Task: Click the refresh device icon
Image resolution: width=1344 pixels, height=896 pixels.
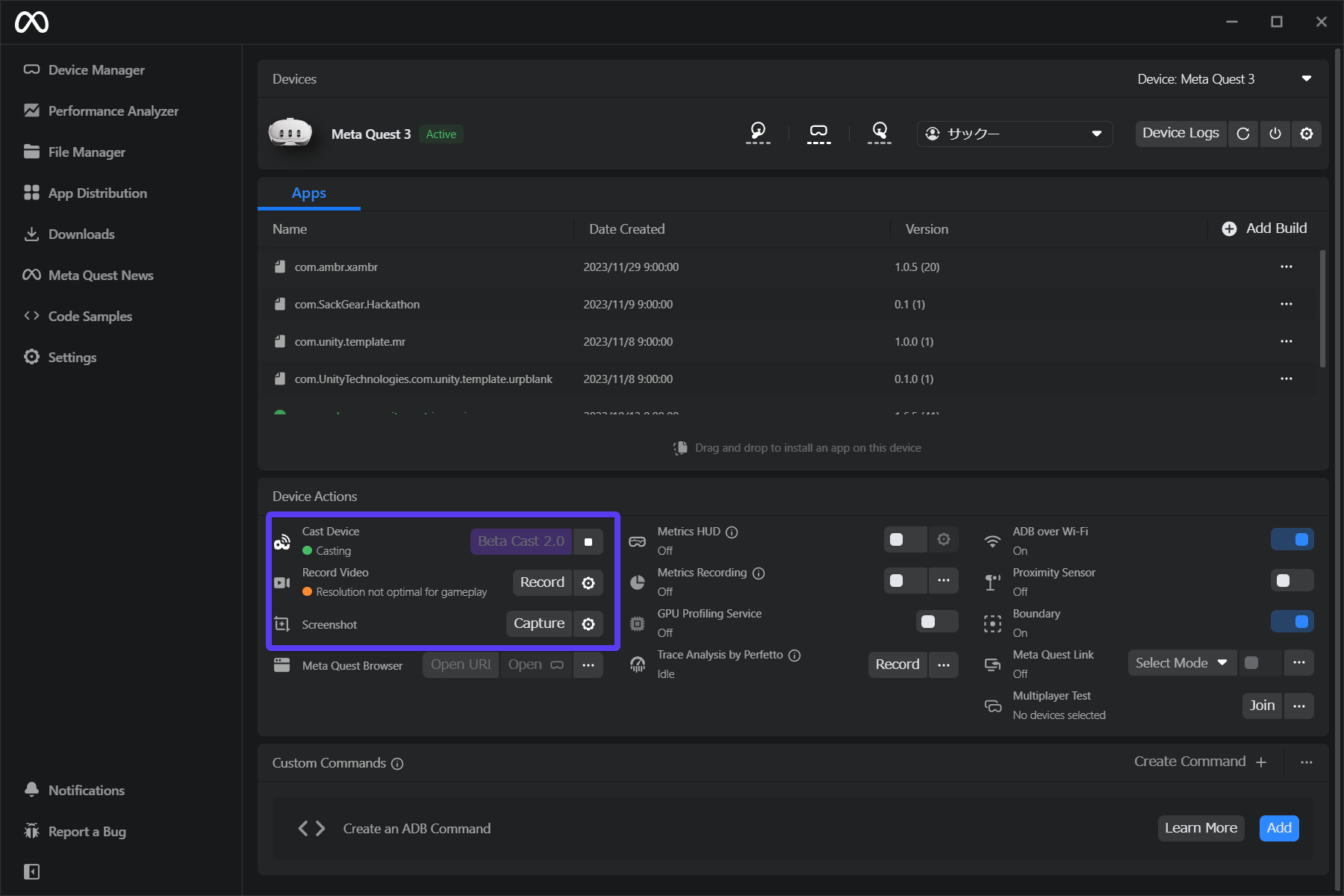Action: [x=1243, y=134]
